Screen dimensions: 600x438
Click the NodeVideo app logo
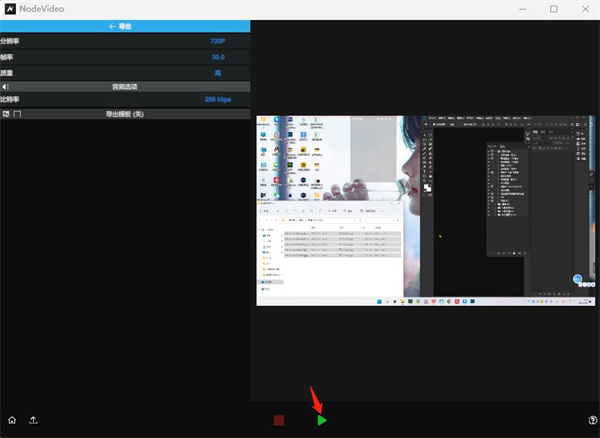pos(9,9)
